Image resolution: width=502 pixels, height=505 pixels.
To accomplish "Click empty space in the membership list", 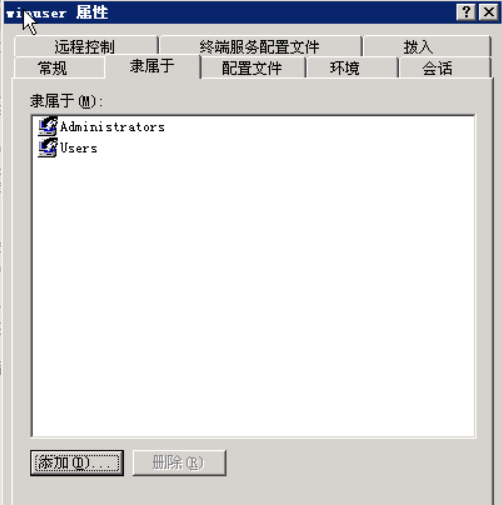I will click(x=253, y=293).
